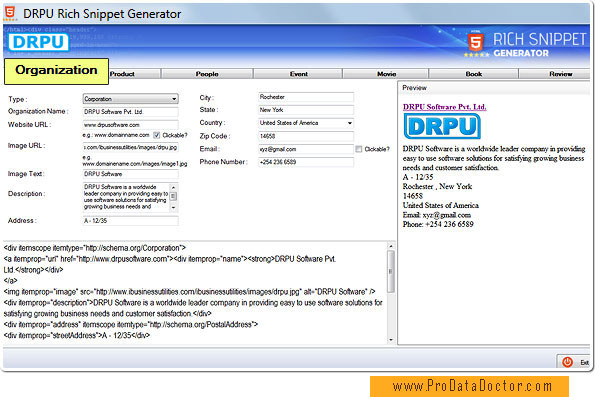Screen dimensions: 595x397
Task: Select the Organization tab
Action: [x=57, y=71]
